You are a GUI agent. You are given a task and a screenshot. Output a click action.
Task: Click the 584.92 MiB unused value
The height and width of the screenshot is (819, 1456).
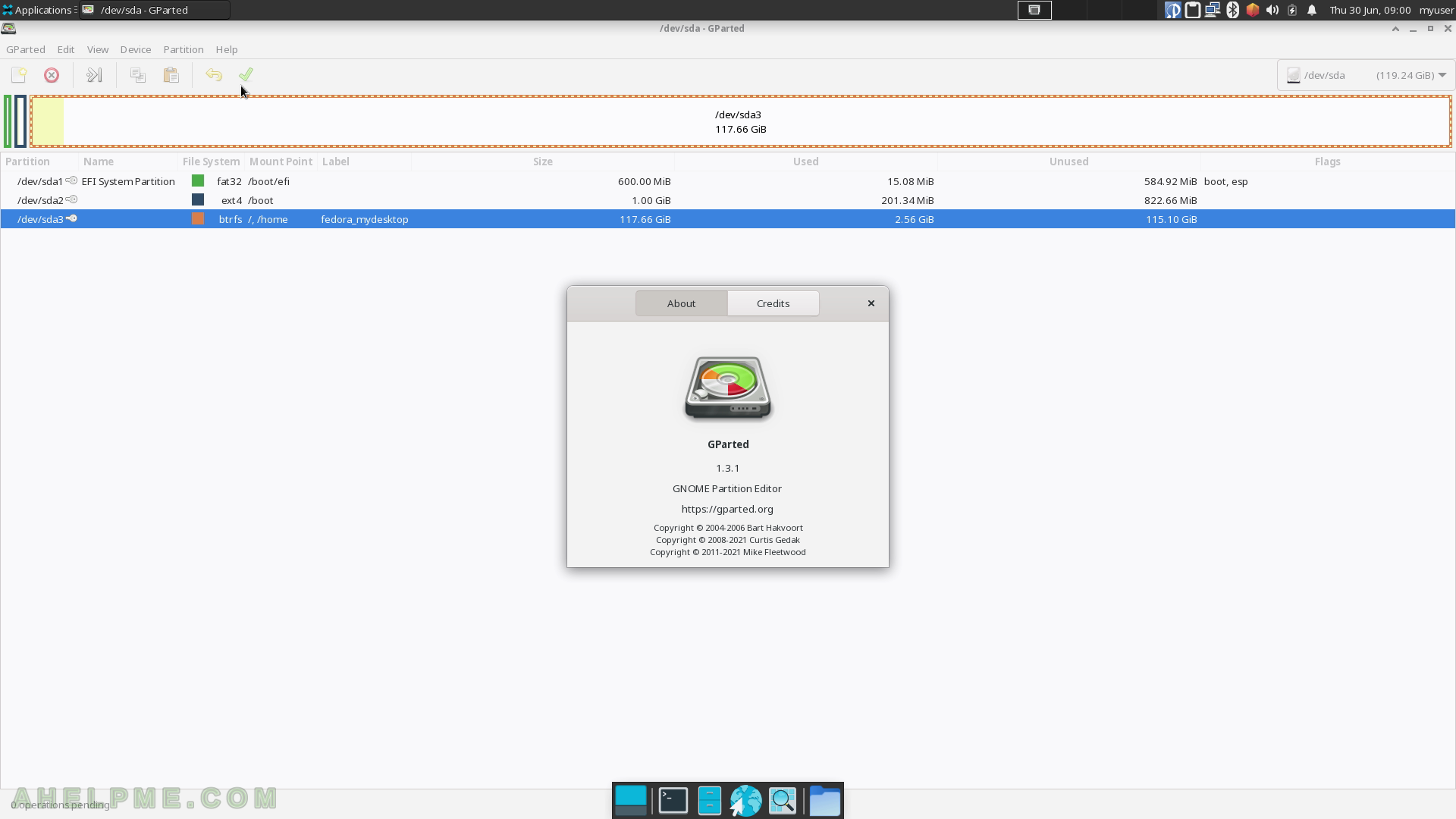pyautogui.click(x=1170, y=181)
